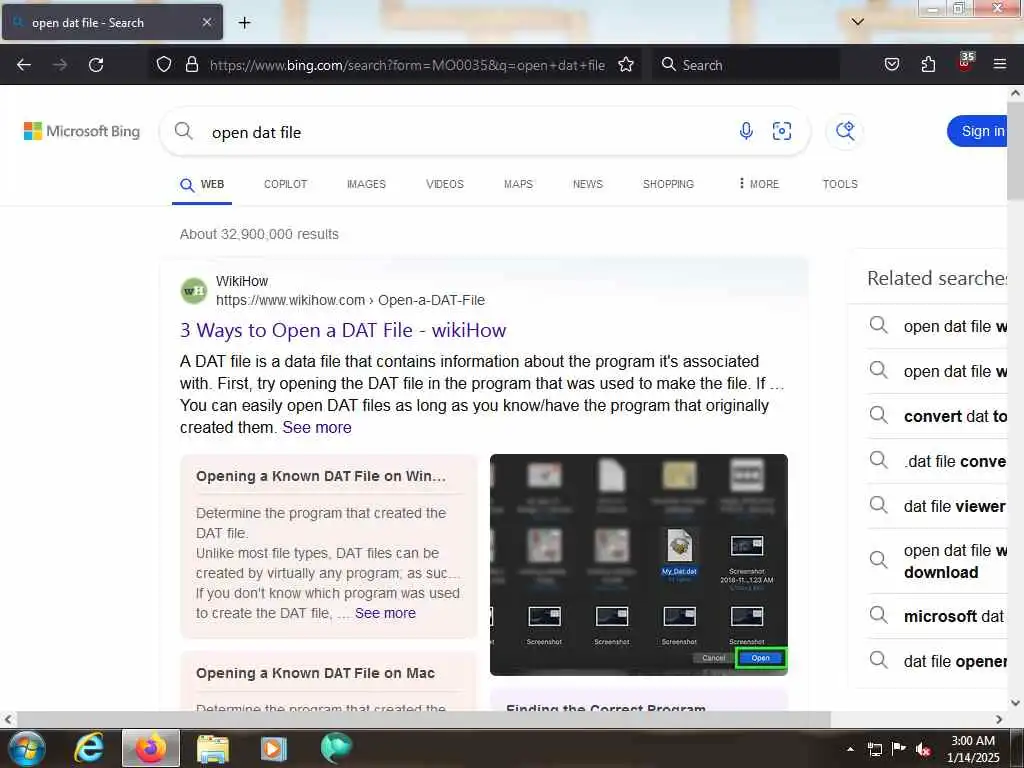The width and height of the screenshot is (1024, 768).
Task: Switch to the VIDEOS tab
Action: click(445, 184)
